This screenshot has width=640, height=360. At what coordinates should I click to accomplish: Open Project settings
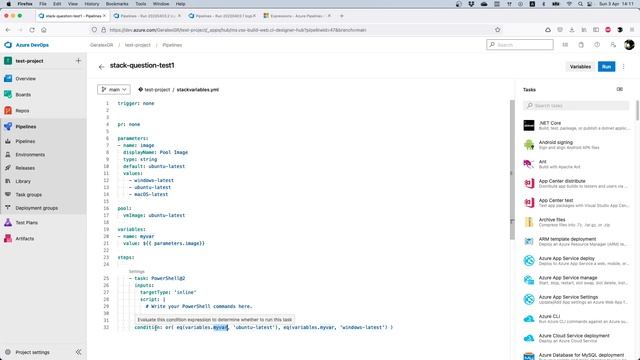click(32, 352)
